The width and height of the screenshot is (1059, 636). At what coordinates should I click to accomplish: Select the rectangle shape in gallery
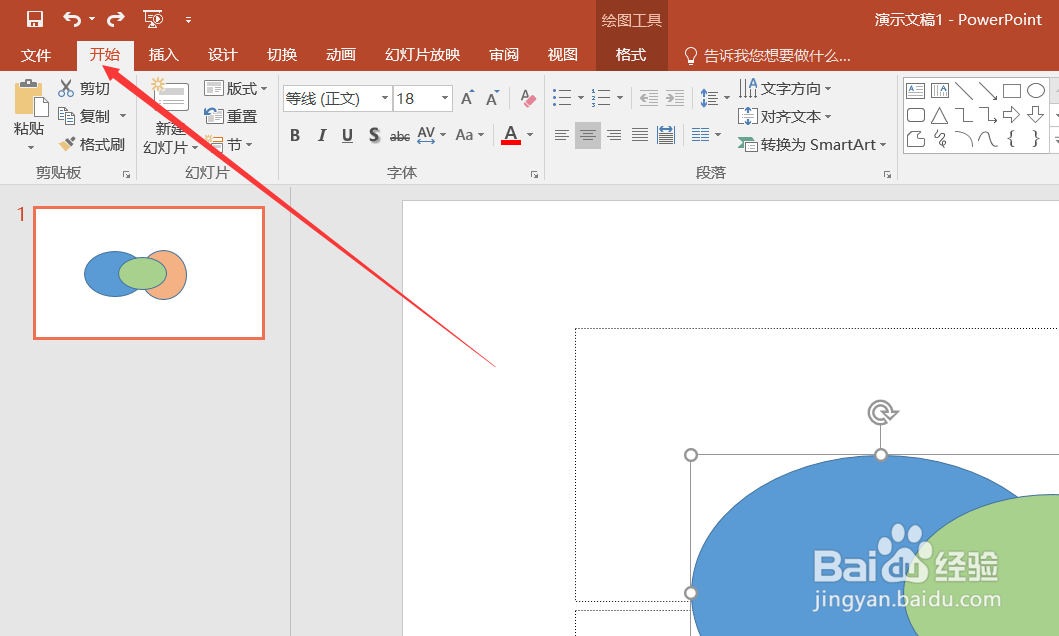tap(1012, 90)
